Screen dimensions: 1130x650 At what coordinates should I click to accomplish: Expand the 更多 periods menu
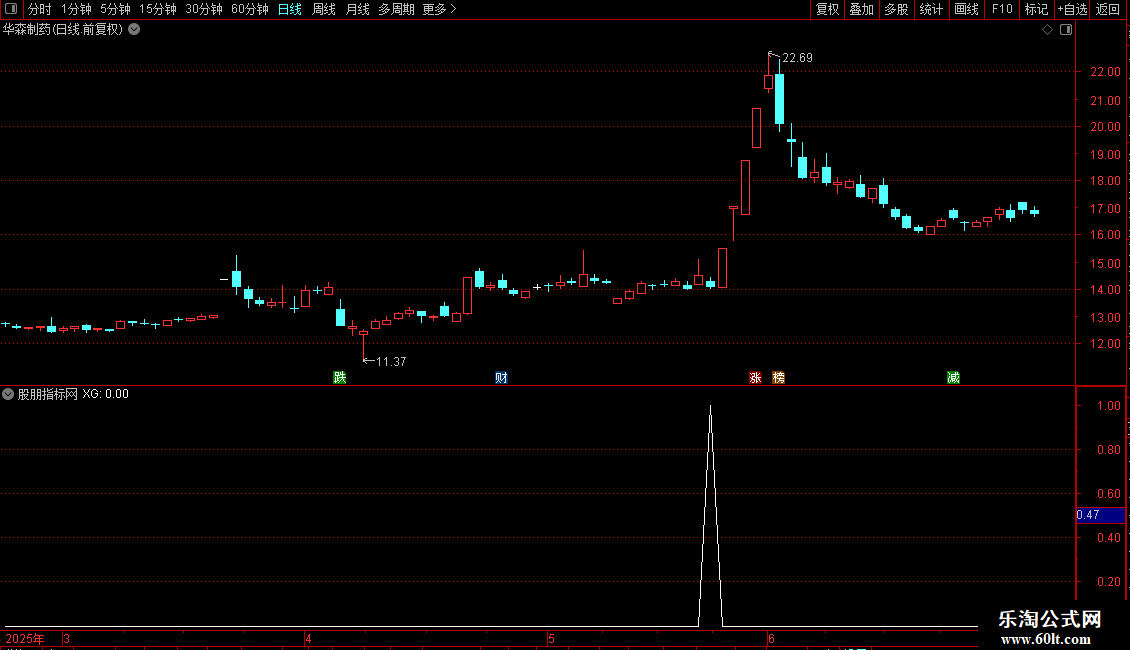pyautogui.click(x=439, y=9)
